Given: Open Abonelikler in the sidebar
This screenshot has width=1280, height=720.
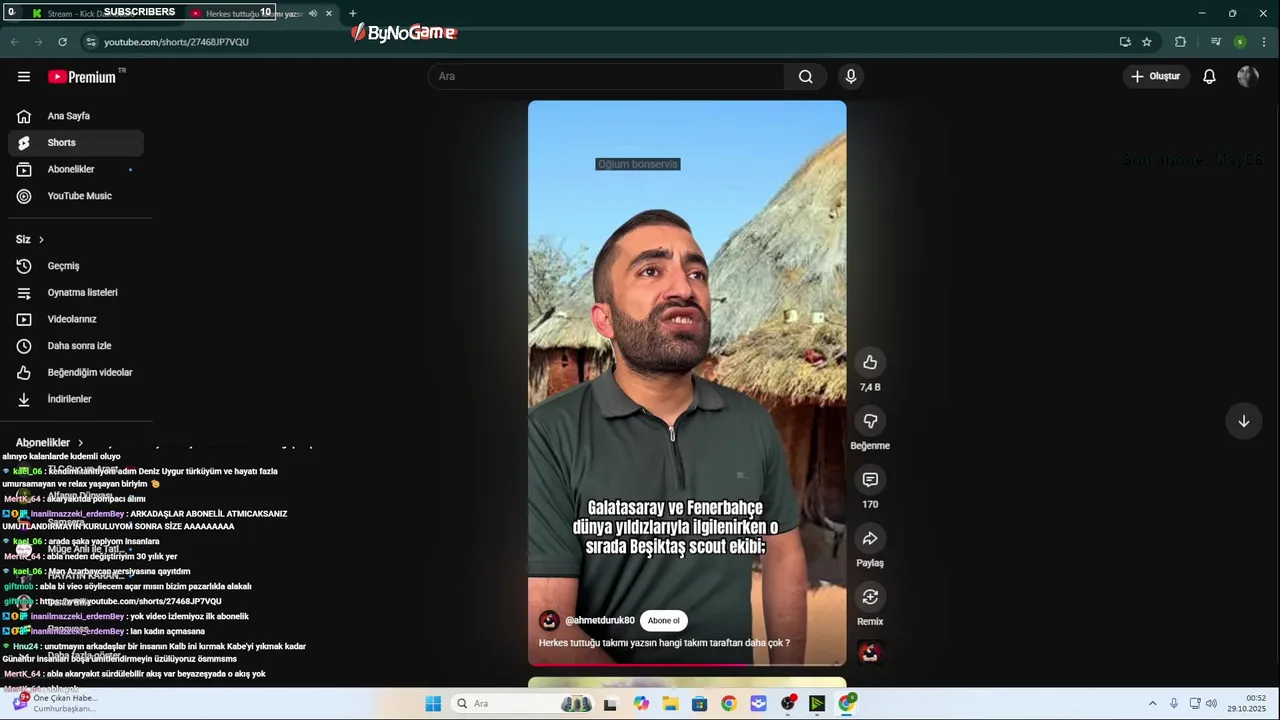Looking at the screenshot, I should [x=76, y=169].
